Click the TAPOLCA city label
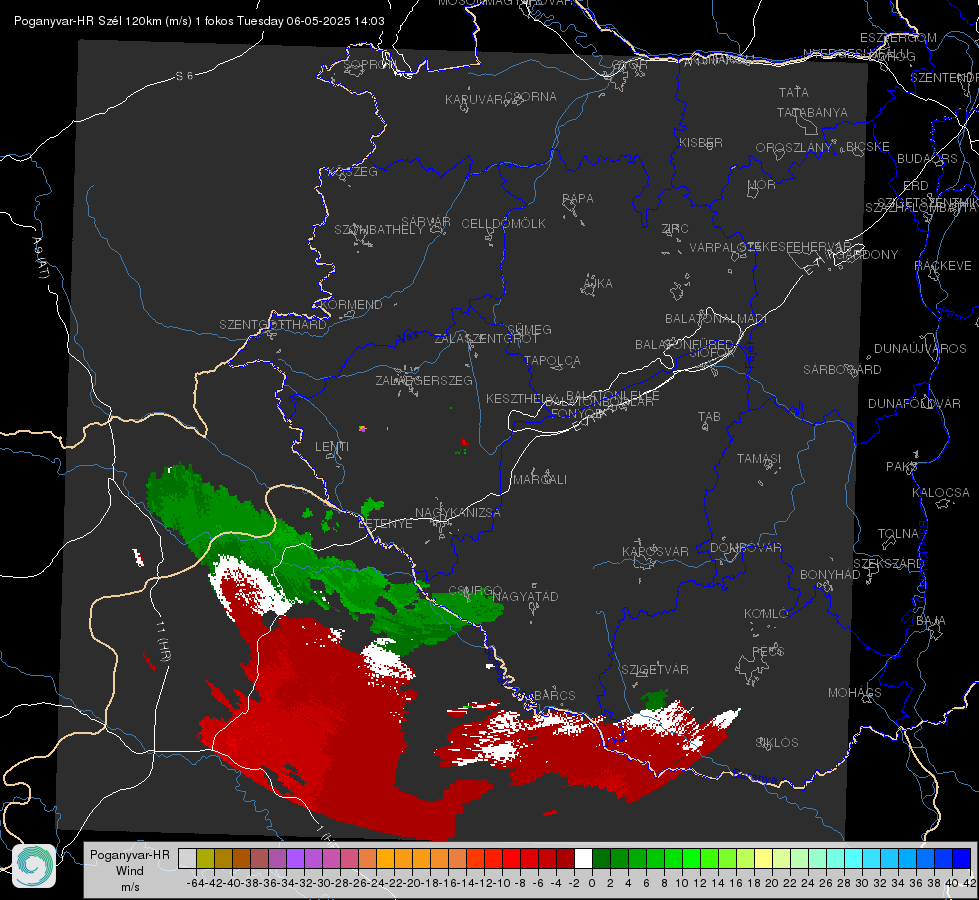The image size is (979, 900). pyautogui.click(x=553, y=361)
